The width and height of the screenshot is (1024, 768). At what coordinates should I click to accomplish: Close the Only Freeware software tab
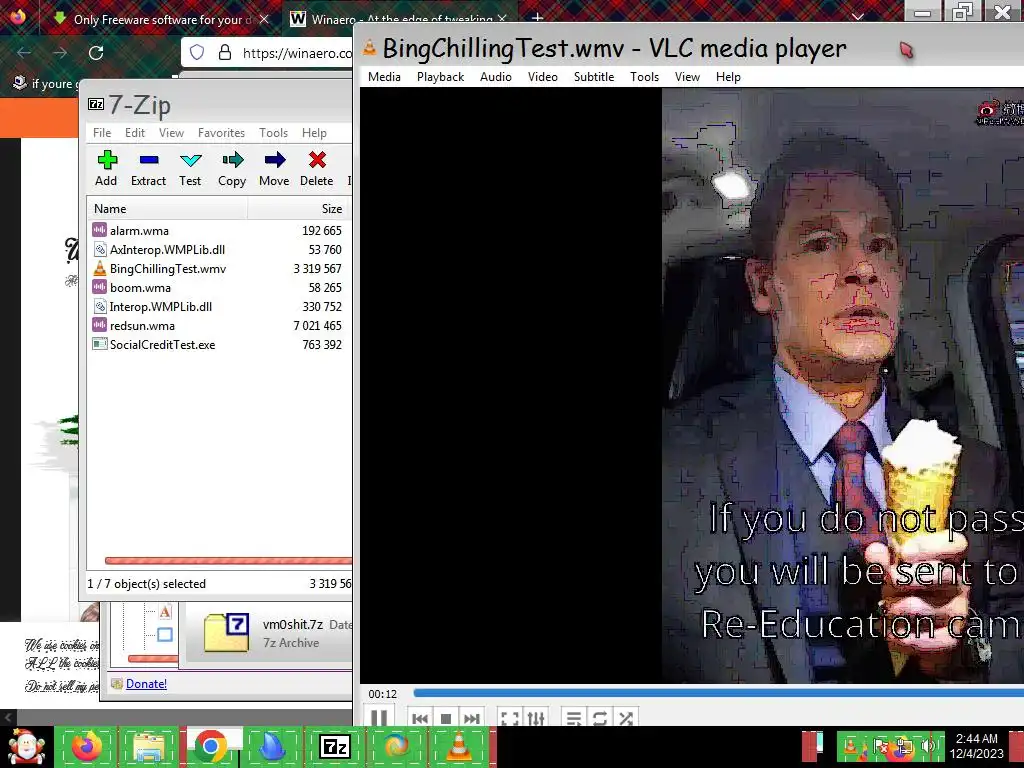(x=264, y=20)
